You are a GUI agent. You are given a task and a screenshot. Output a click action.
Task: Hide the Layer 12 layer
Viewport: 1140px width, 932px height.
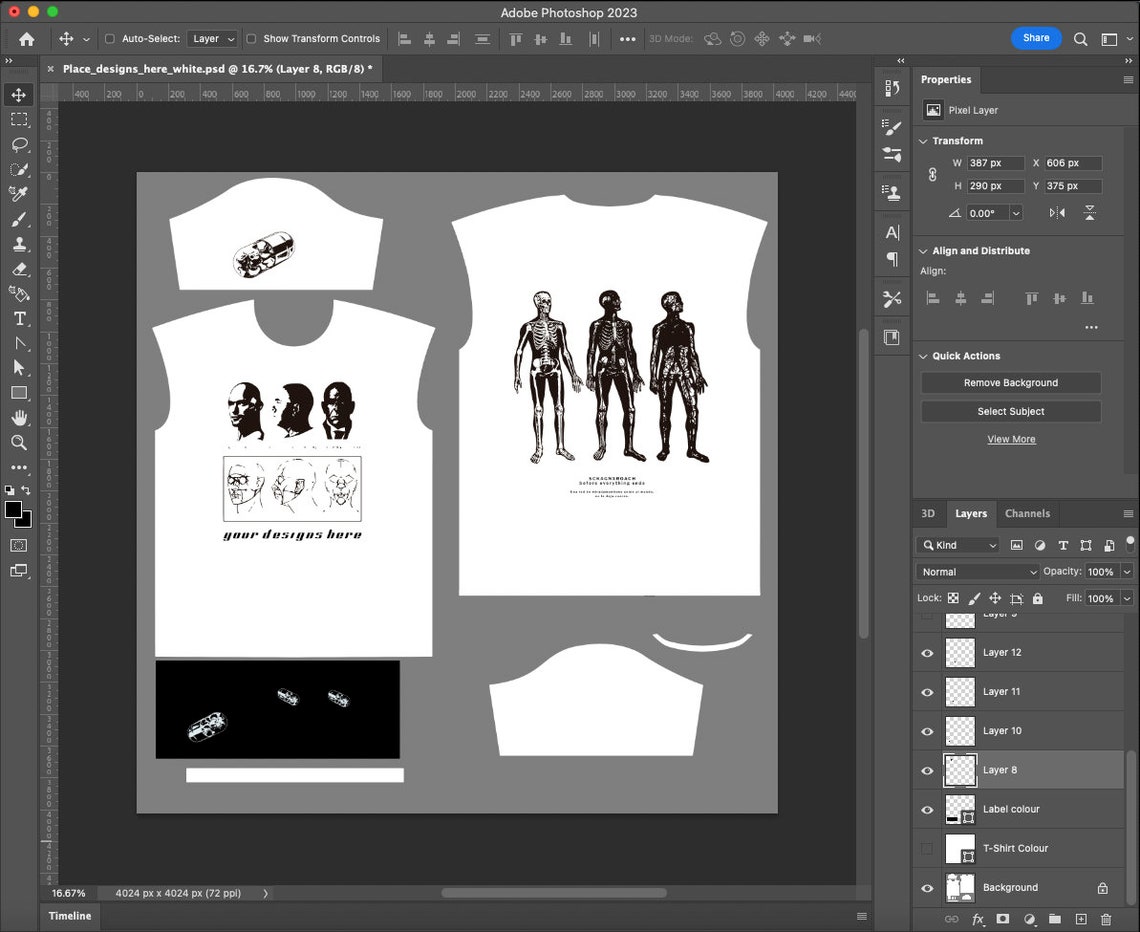(x=927, y=652)
